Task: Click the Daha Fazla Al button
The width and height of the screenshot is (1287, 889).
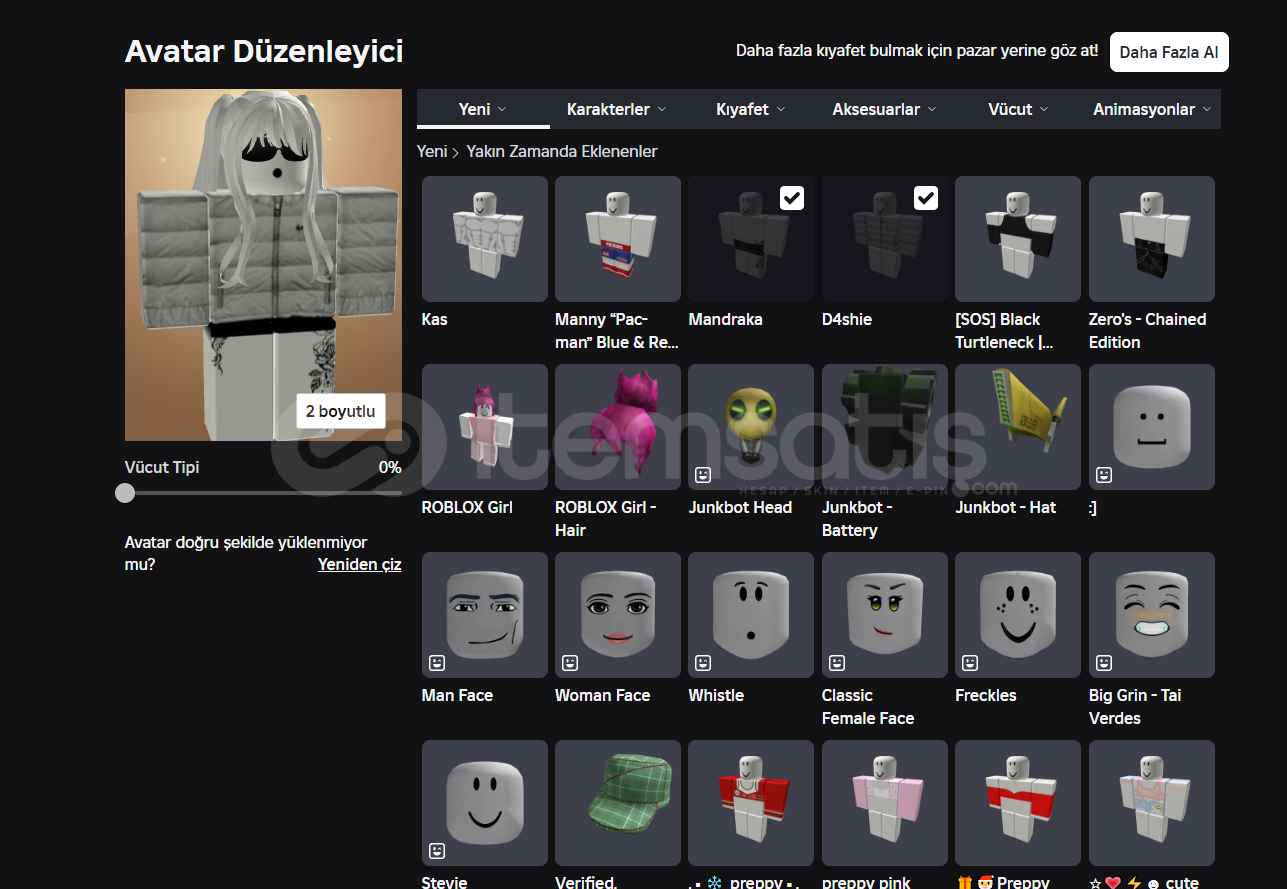Action: pyautogui.click(x=1169, y=52)
